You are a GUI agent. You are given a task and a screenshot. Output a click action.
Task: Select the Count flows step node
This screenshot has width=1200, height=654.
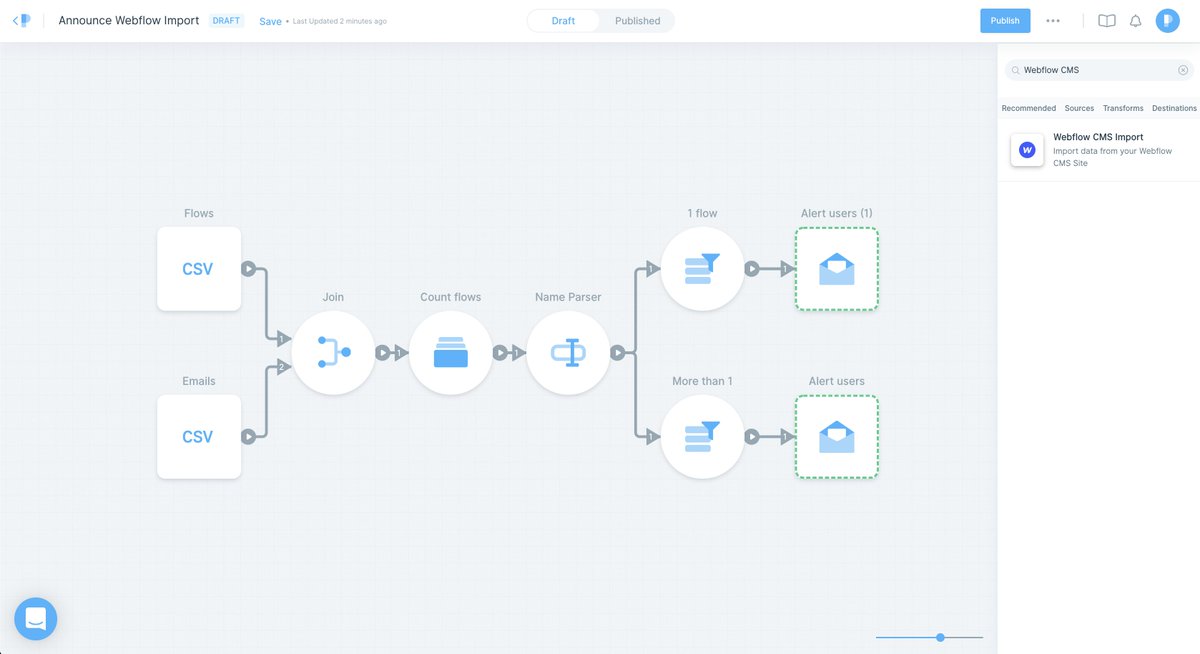[x=451, y=352]
